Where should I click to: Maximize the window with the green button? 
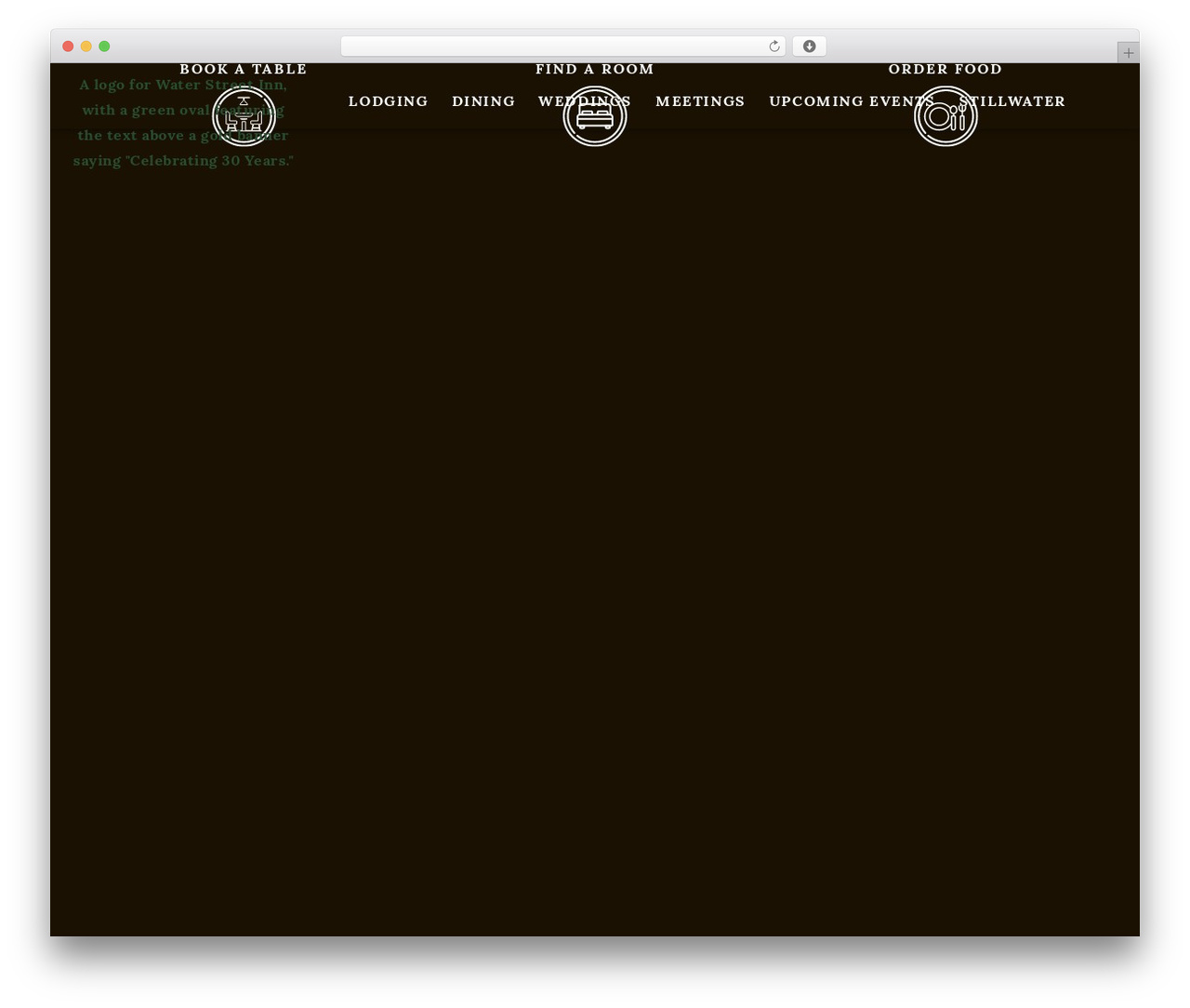tap(104, 46)
